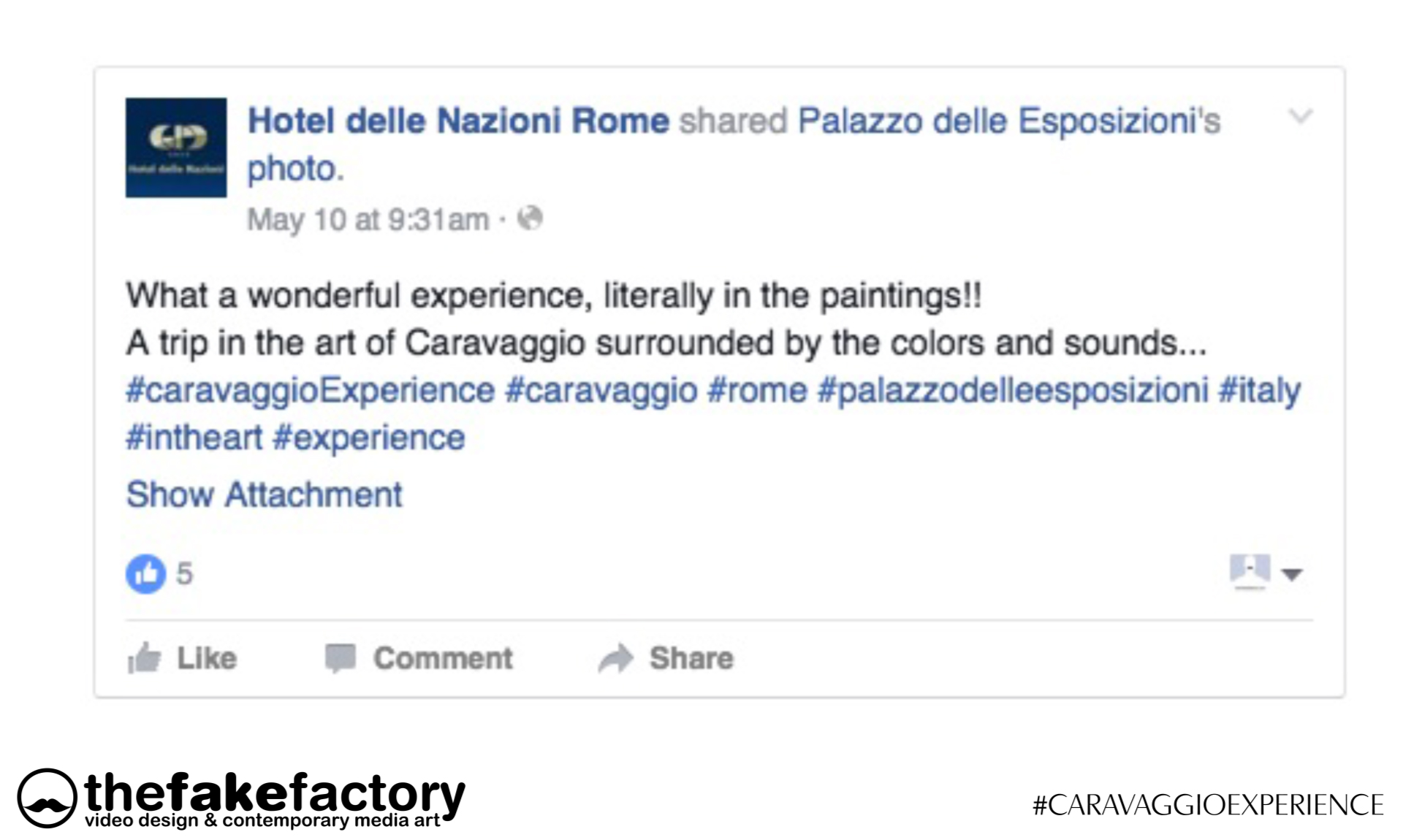
Task: View the 5 likes count
Action: click(x=185, y=574)
